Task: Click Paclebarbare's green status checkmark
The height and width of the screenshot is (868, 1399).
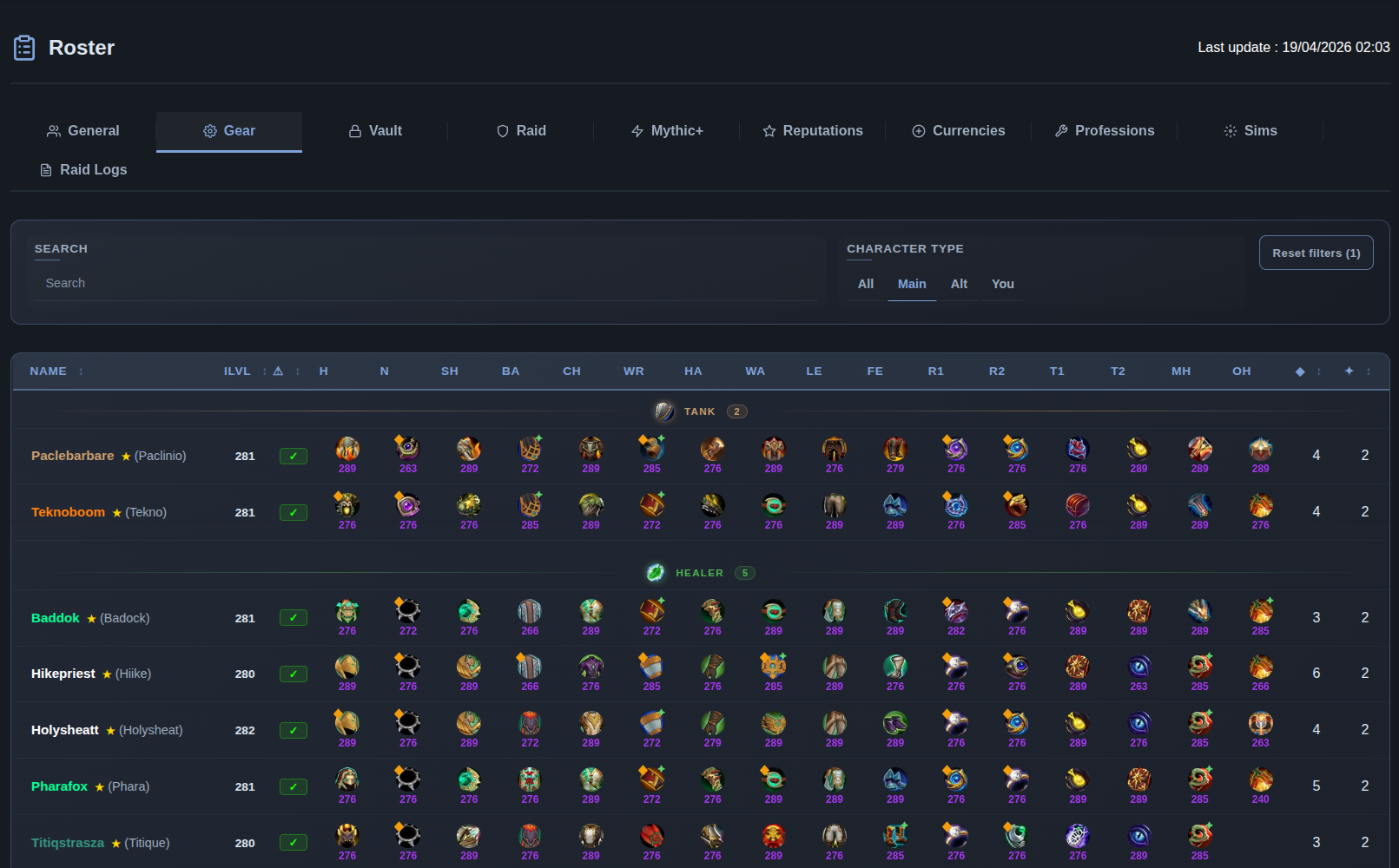Action: pyautogui.click(x=294, y=457)
